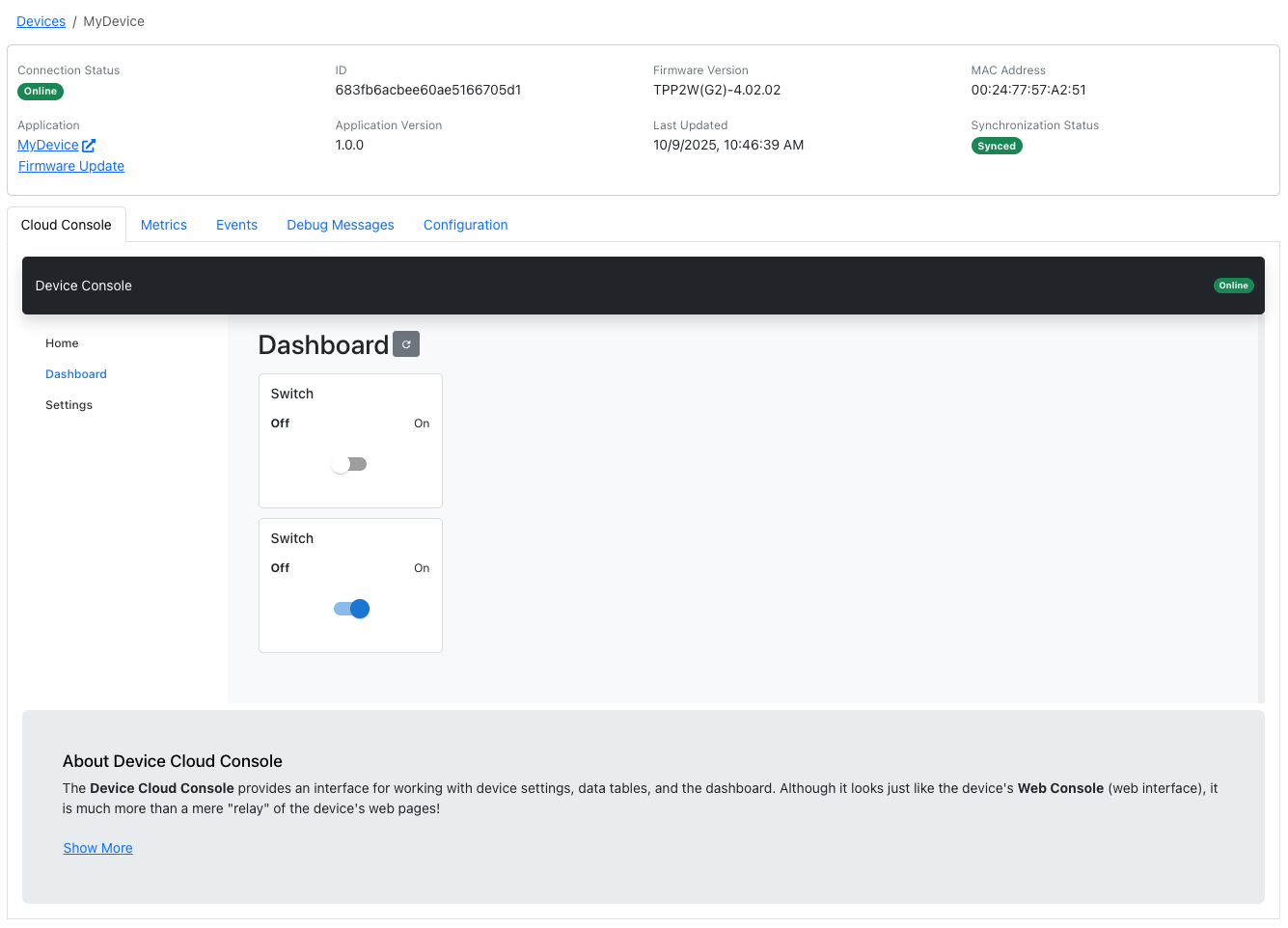Click the Online badge in Device Console header
1288x928 pixels.
click(1233, 286)
